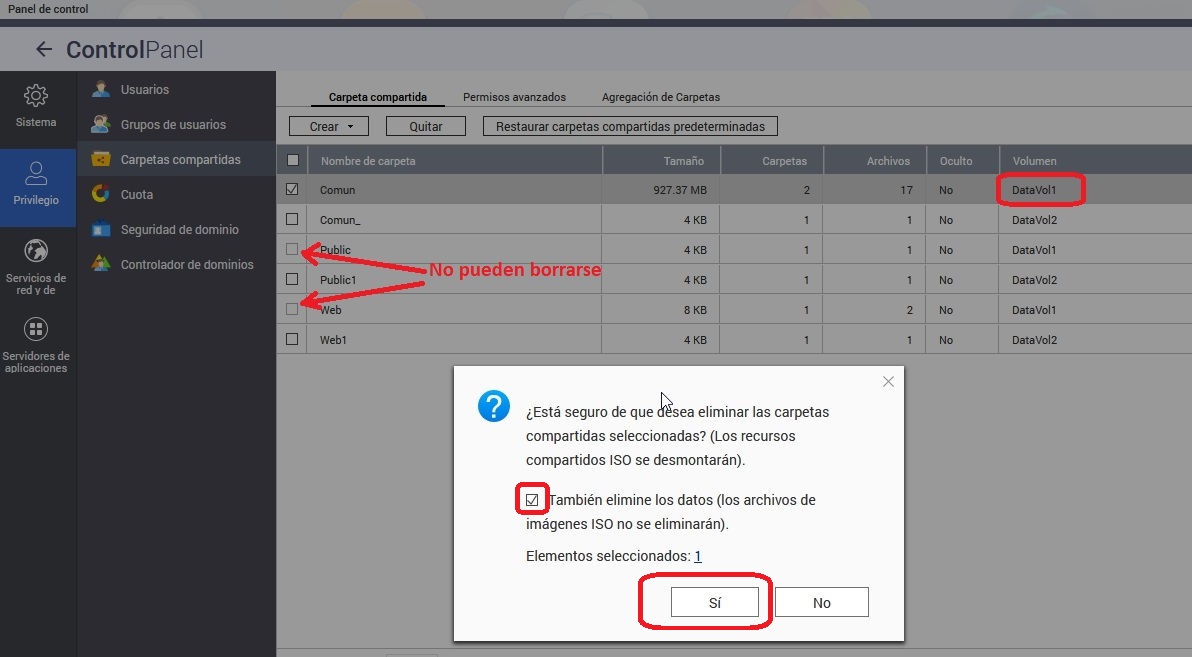
Task: Expand the Crear dropdown button
Action: click(329, 127)
